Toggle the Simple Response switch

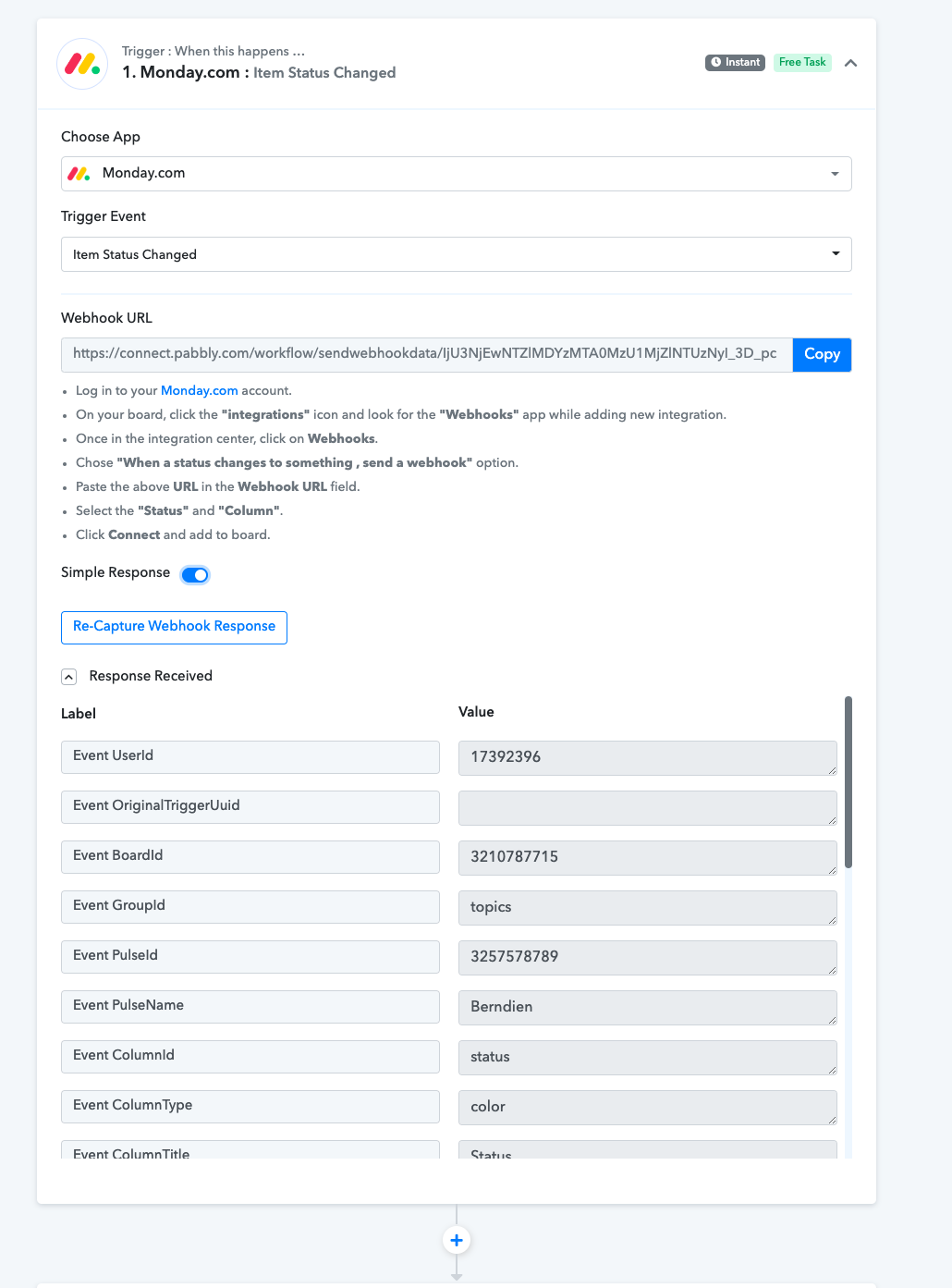[x=195, y=575]
